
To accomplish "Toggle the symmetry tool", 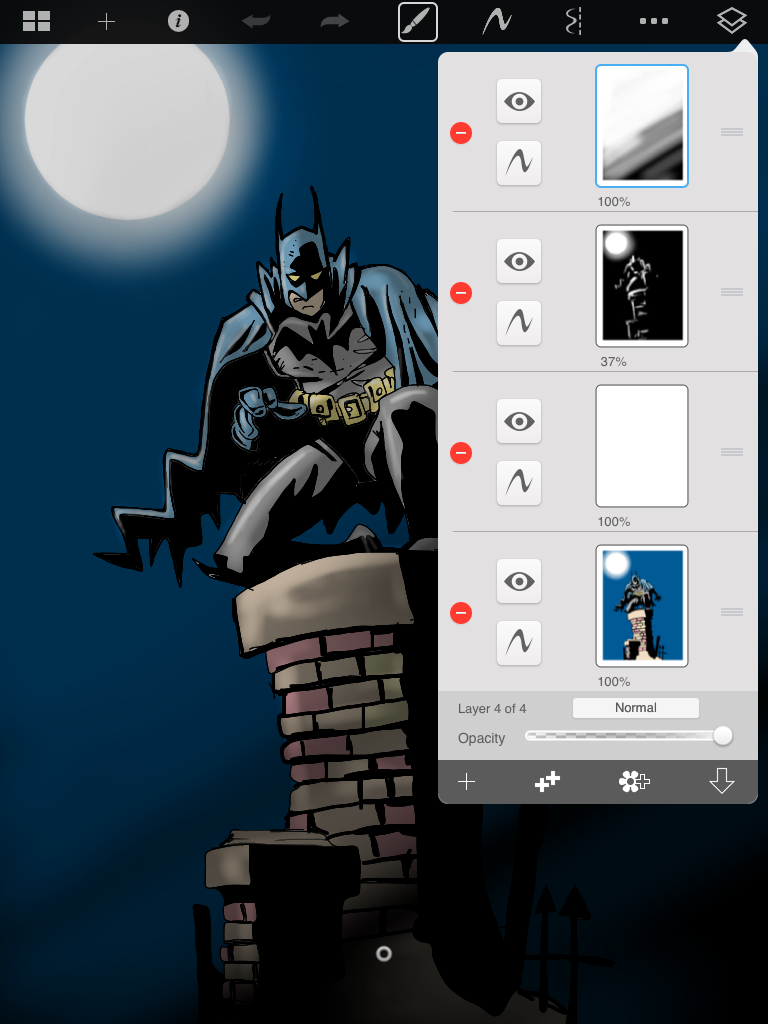I will click(573, 22).
